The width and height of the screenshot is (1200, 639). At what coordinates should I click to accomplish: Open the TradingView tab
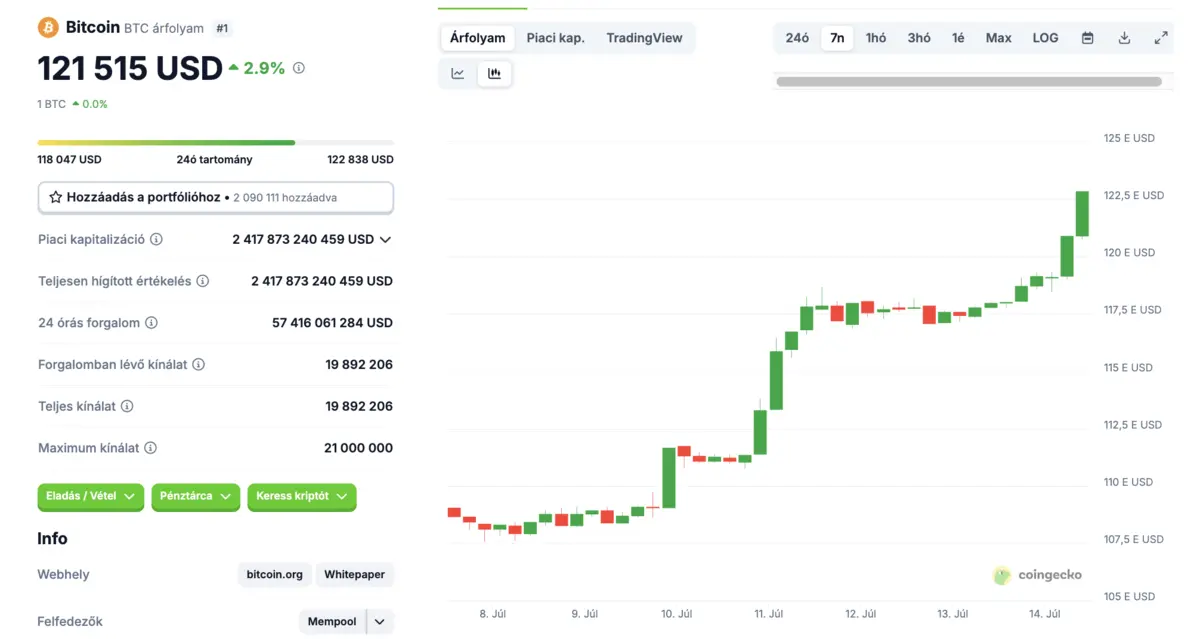pos(644,38)
